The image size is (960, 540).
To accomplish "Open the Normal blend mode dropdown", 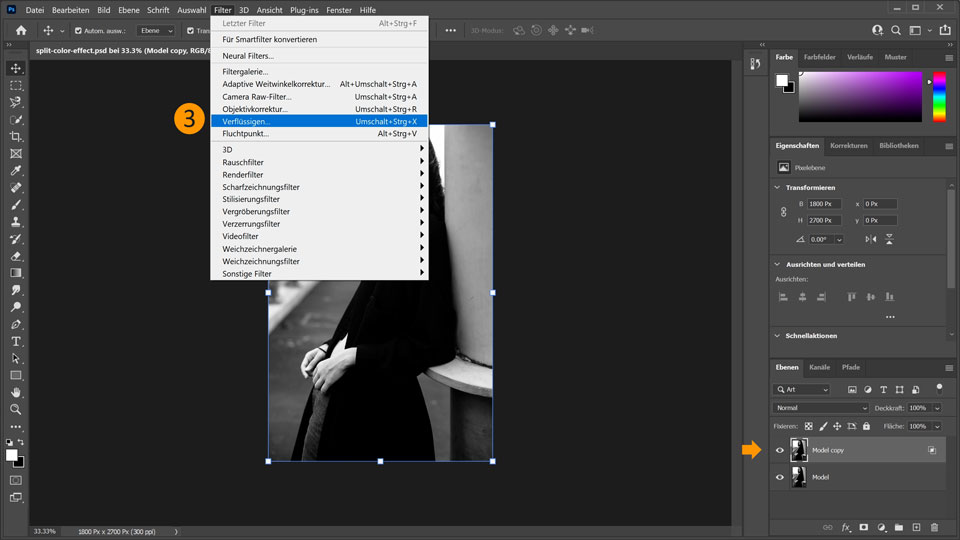I will [x=821, y=408].
